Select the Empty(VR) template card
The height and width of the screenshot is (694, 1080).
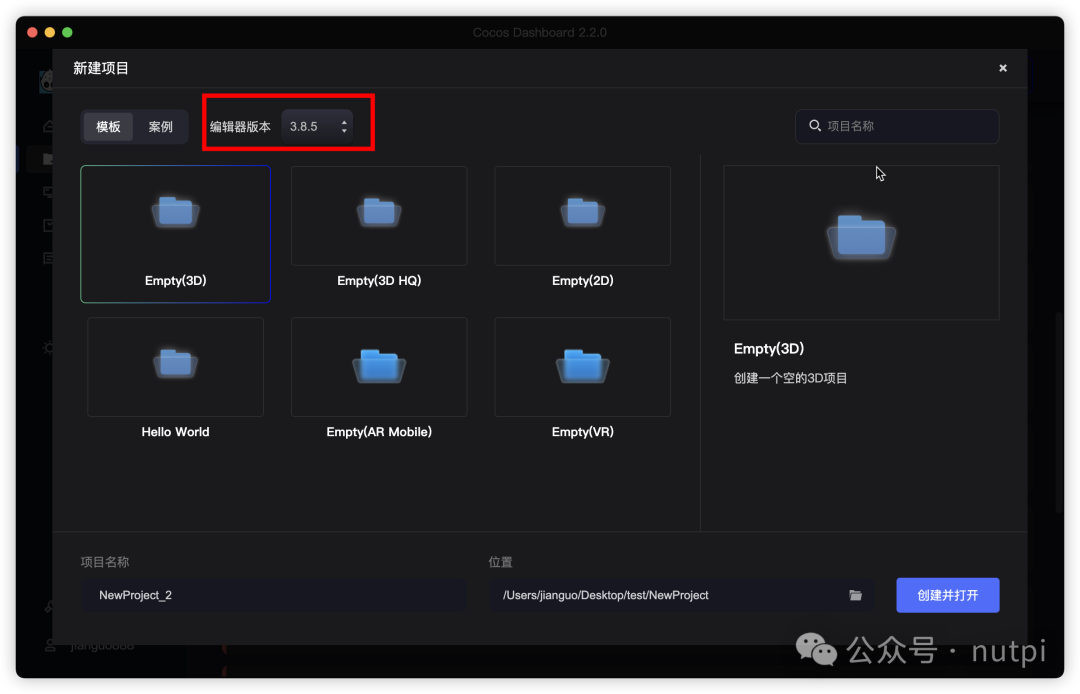tap(583, 379)
